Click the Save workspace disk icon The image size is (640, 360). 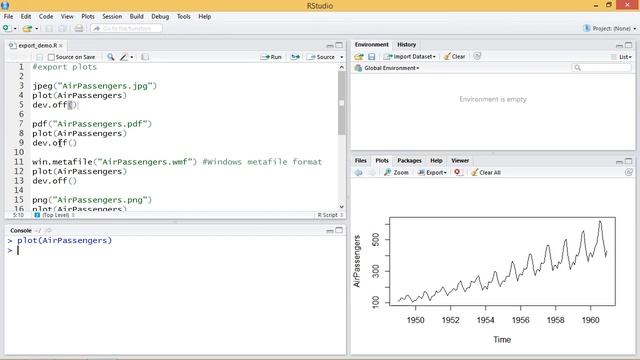371,57
